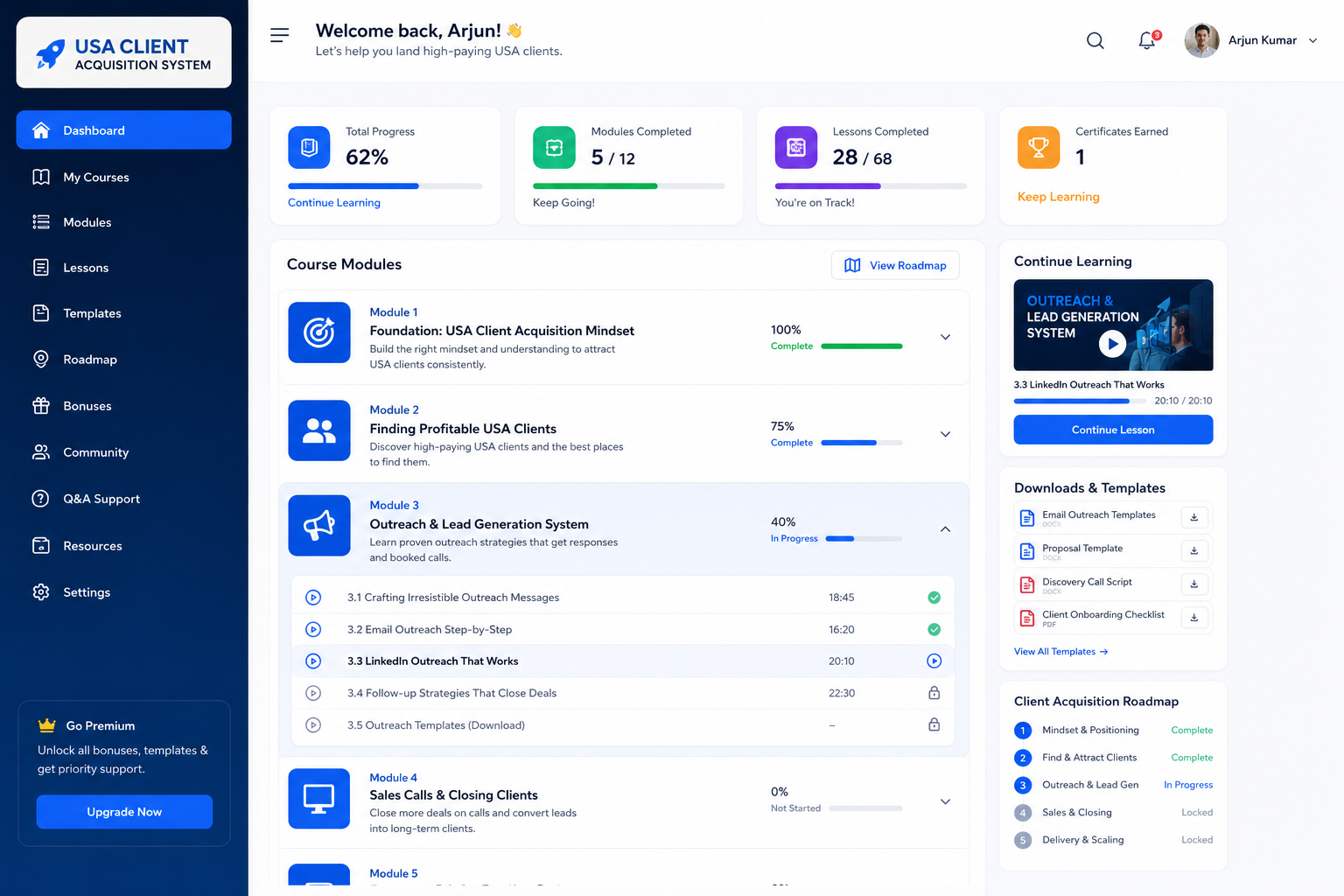Click the Community people icon

pos(41,451)
